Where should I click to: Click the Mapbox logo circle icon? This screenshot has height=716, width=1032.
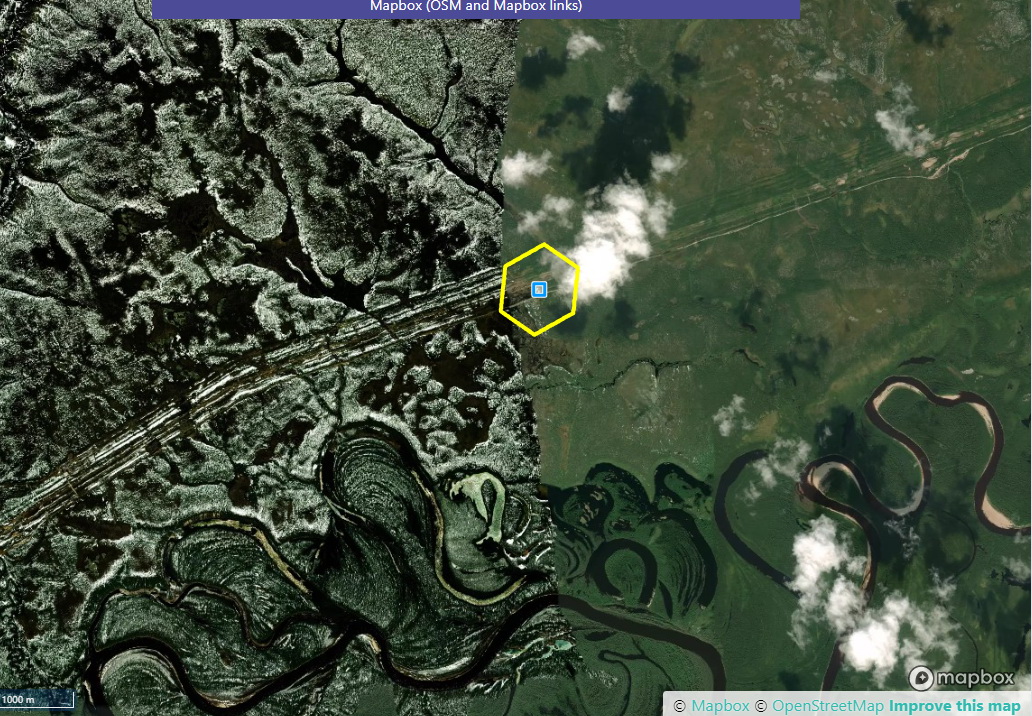(921, 678)
